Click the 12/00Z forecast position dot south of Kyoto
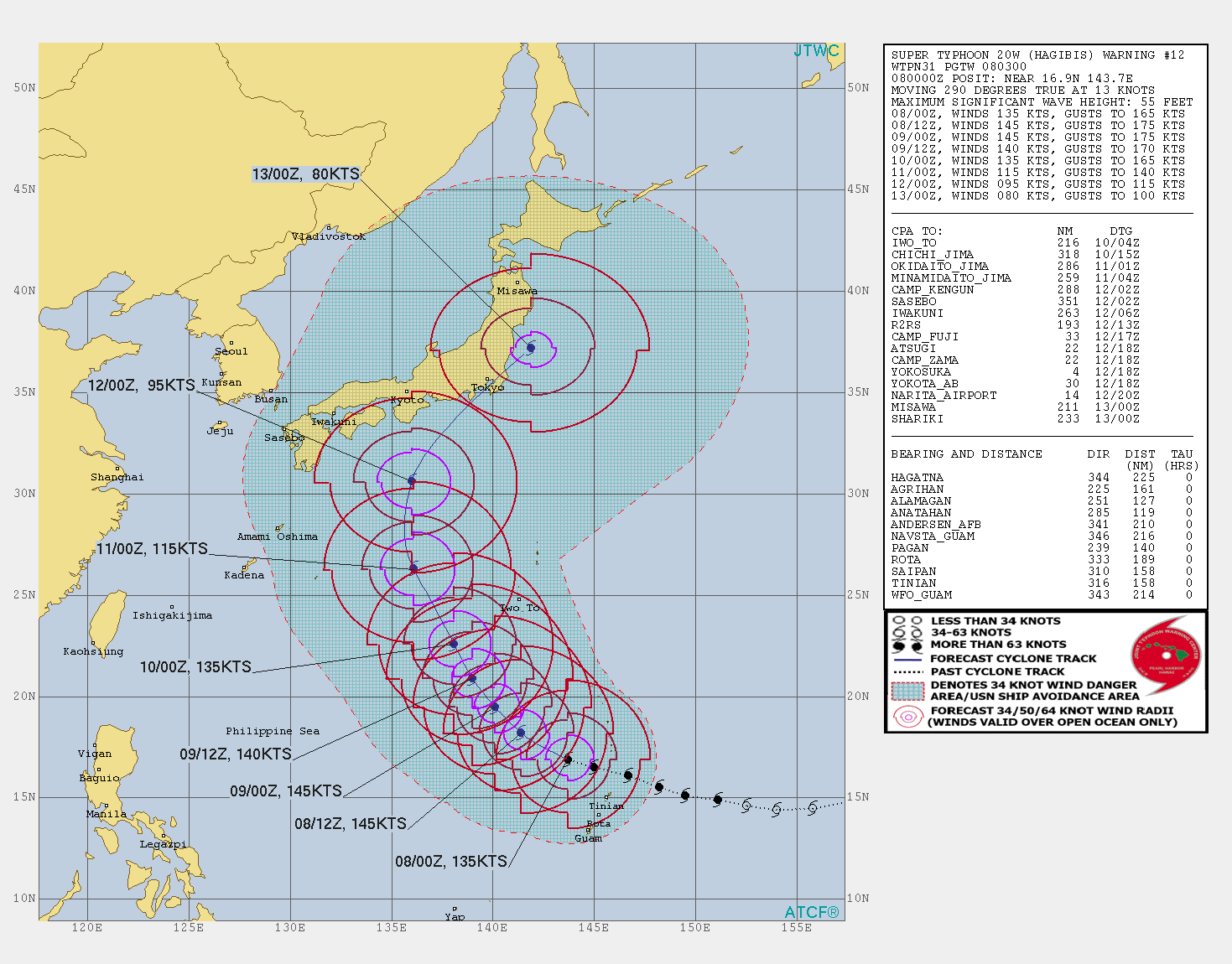 (412, 481)
